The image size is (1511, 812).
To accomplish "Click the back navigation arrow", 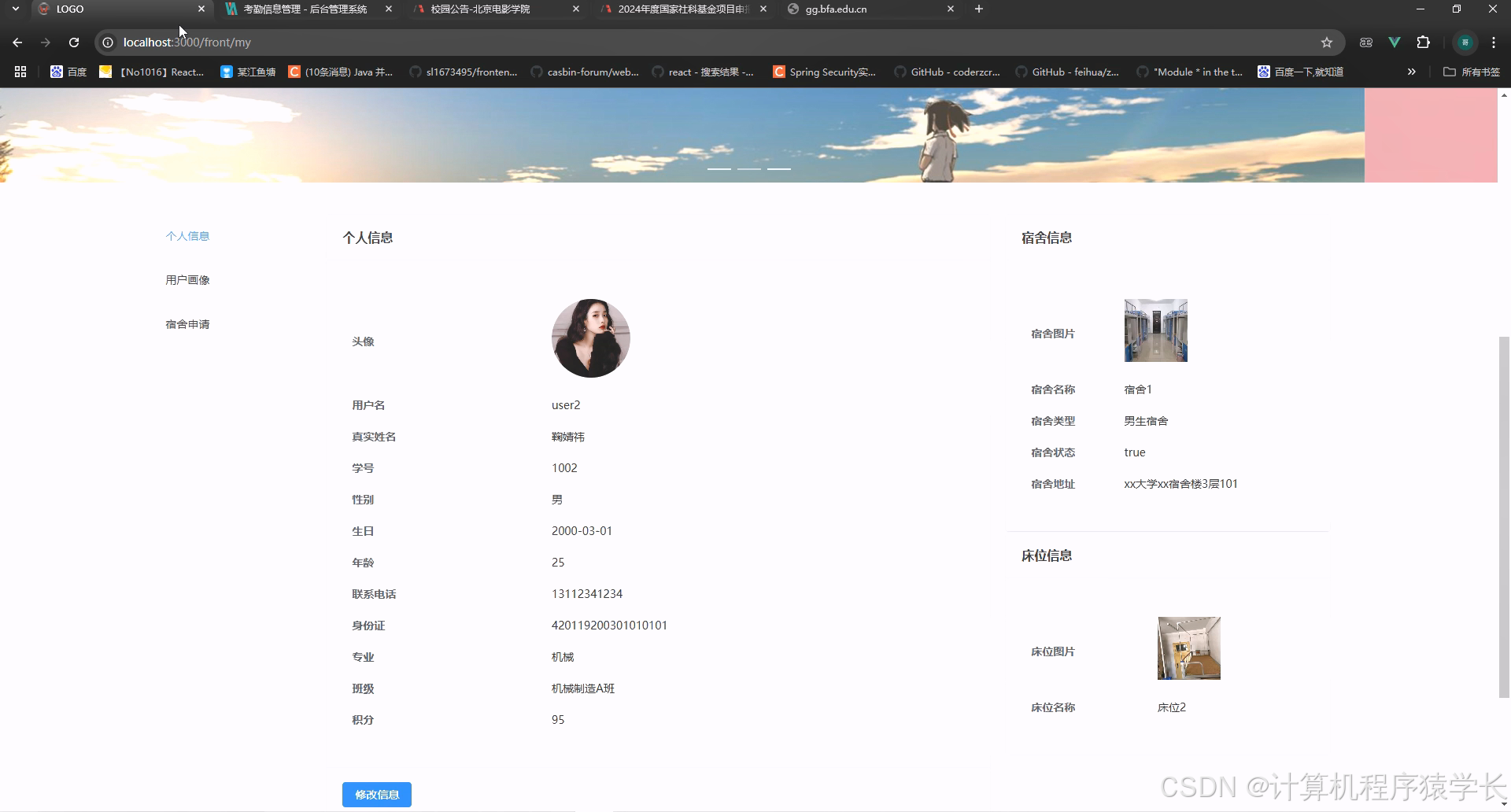I will [17, 42].
